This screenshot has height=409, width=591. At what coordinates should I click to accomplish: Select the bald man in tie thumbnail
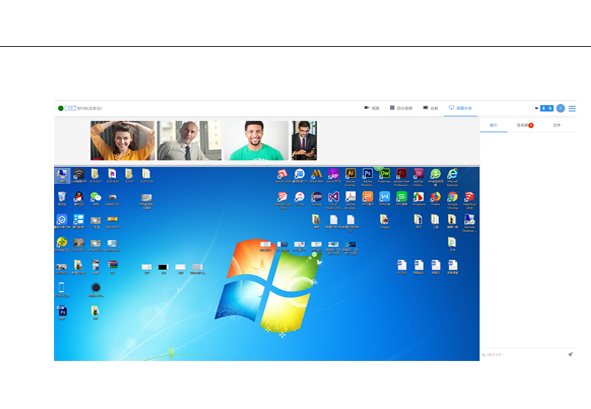coord(189,141)
